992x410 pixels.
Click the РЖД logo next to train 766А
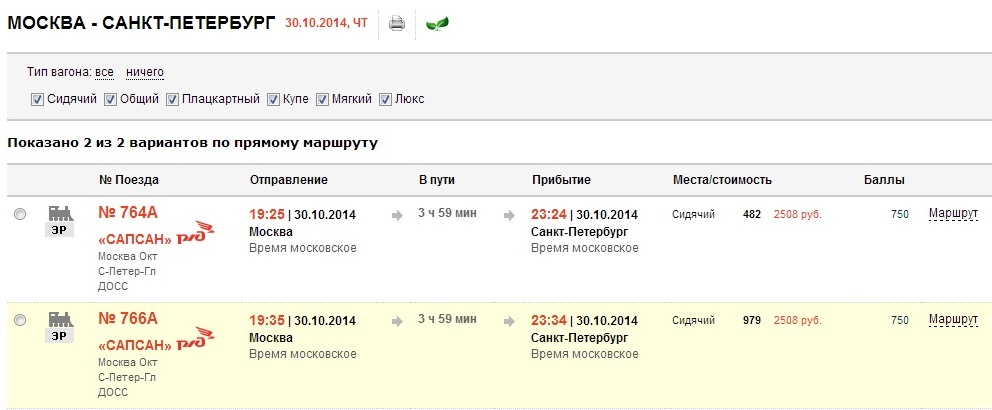pyautogui.click(x=195, y=344)
